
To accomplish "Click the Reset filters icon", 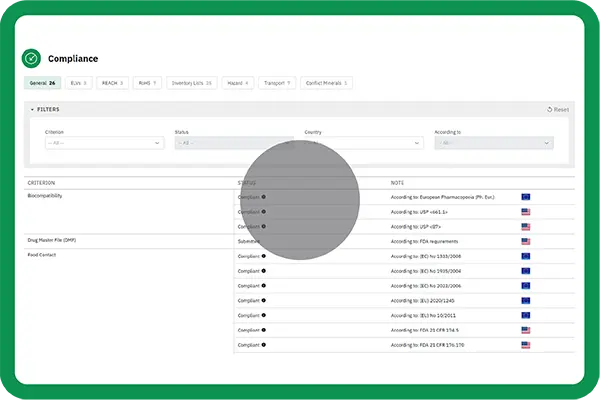I will (549, 109).
